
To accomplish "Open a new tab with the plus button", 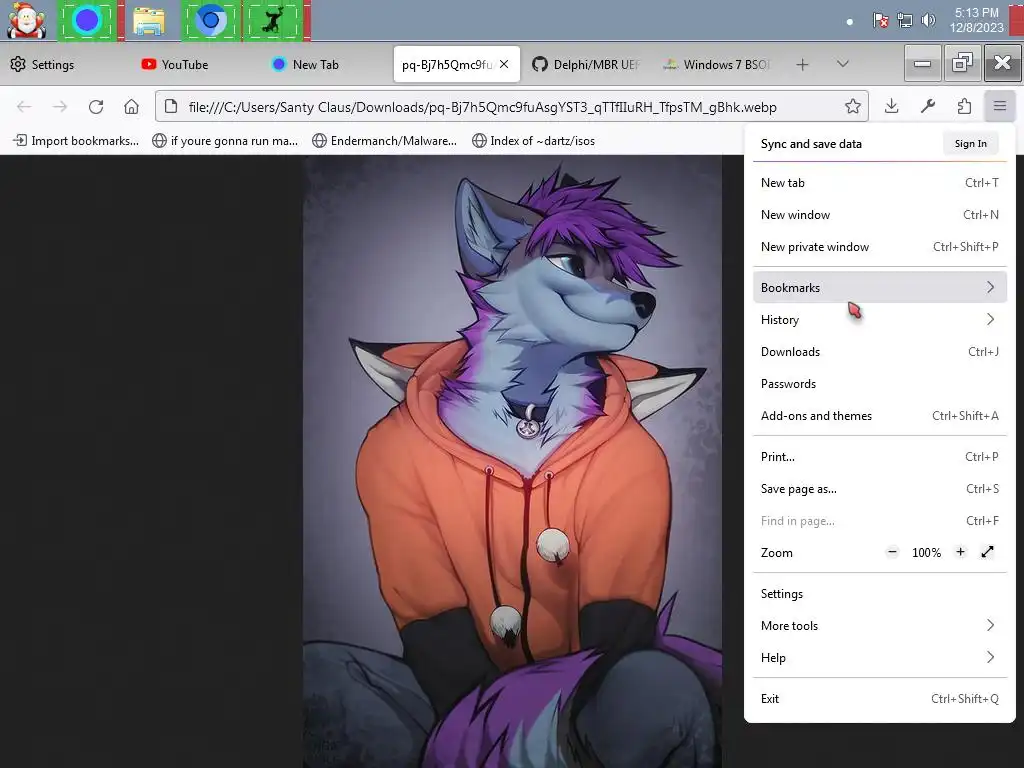I will point(803,64).
